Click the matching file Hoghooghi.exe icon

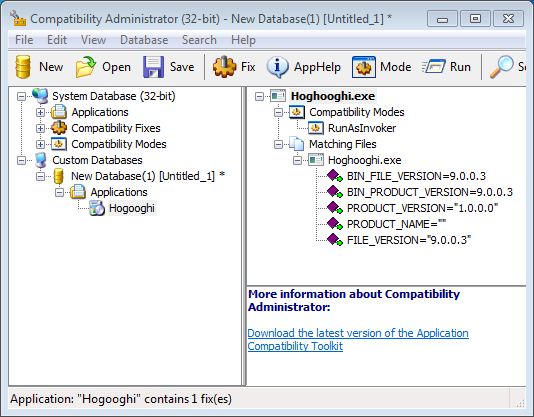click(316, 160)
